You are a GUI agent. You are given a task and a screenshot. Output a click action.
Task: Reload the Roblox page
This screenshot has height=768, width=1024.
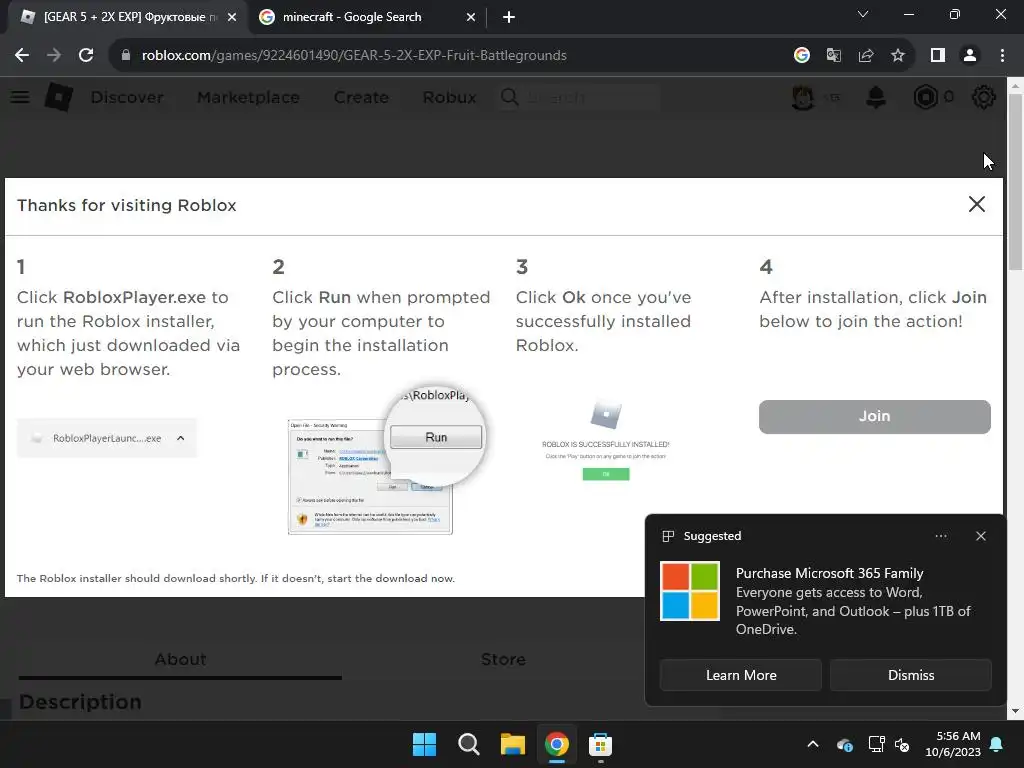coord(86,56)
